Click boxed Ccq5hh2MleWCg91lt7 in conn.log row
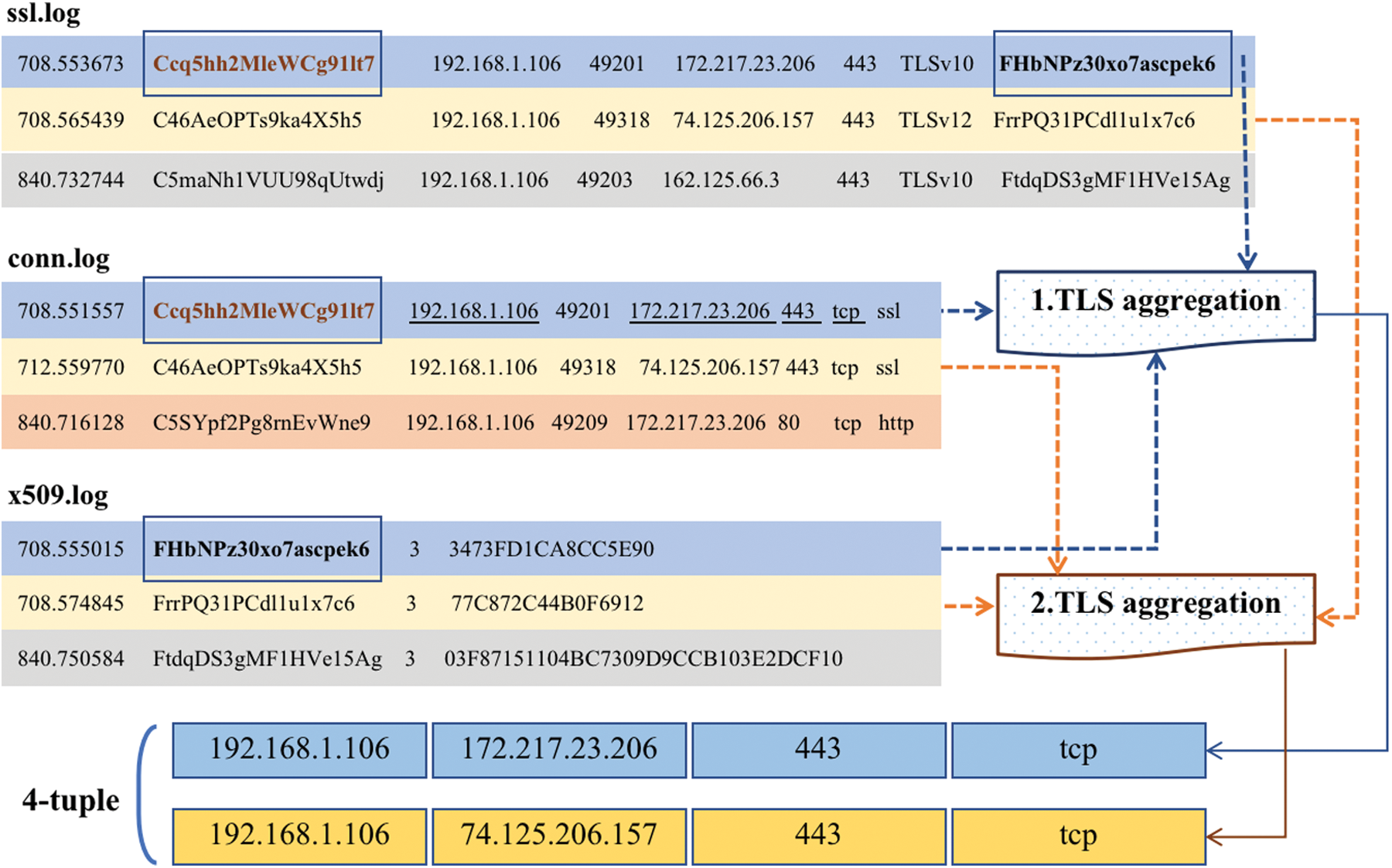The height and width of the screenshot is (868, 1392). coord(263,311)
